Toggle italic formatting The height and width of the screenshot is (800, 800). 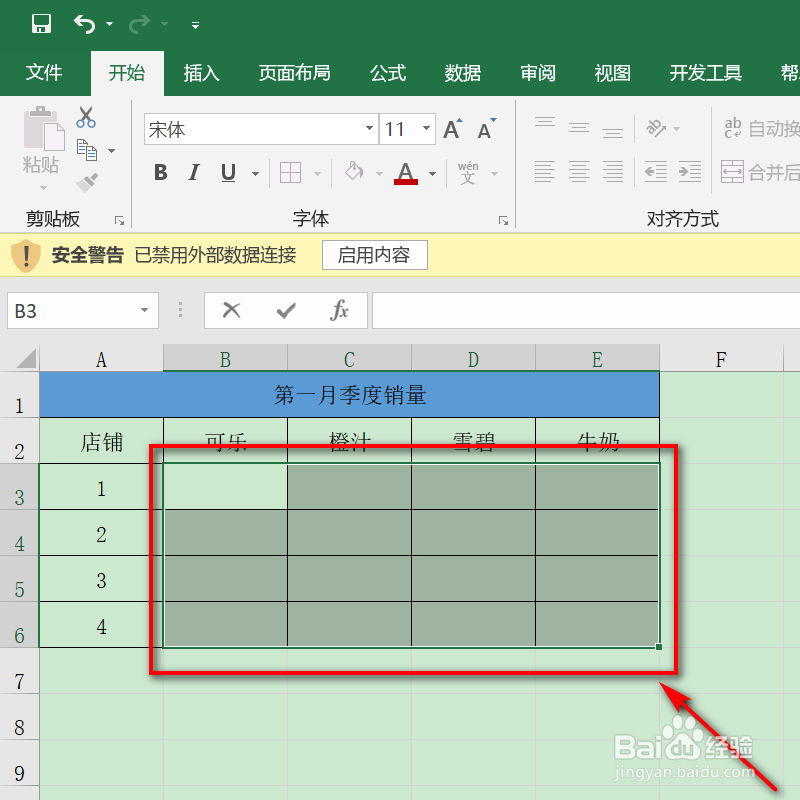194,172
